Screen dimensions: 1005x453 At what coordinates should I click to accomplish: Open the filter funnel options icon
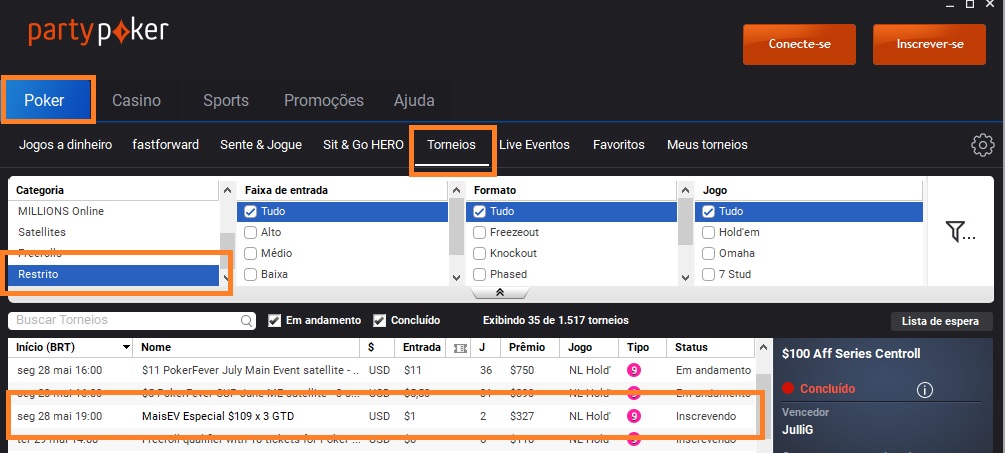[x=960, y=232]
